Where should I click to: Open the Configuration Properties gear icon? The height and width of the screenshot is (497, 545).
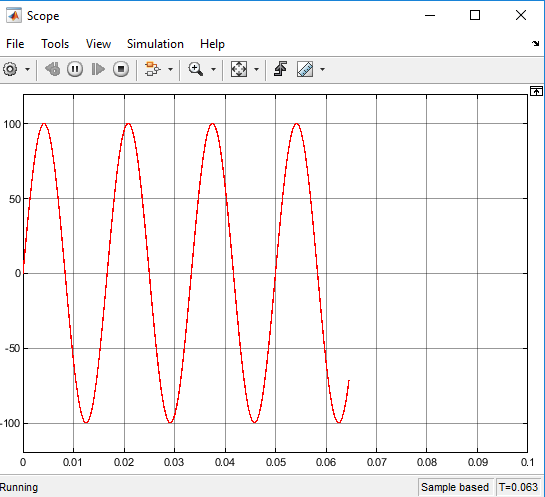coord(10,69)
